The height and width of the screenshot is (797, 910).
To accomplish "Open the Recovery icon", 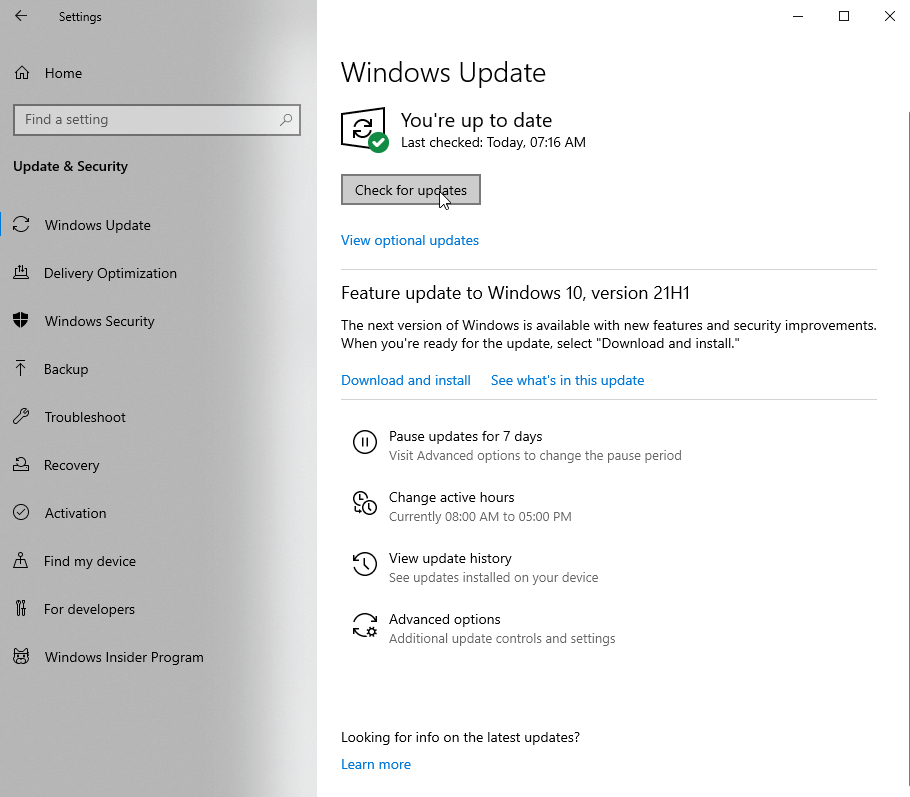I will pyautogui.click(x=20, y=465).
